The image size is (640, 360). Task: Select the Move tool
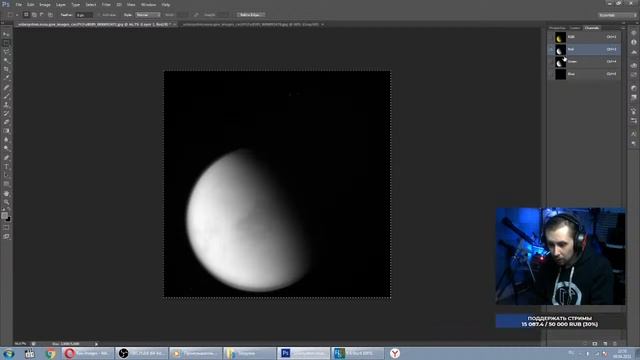coord(6,34)
